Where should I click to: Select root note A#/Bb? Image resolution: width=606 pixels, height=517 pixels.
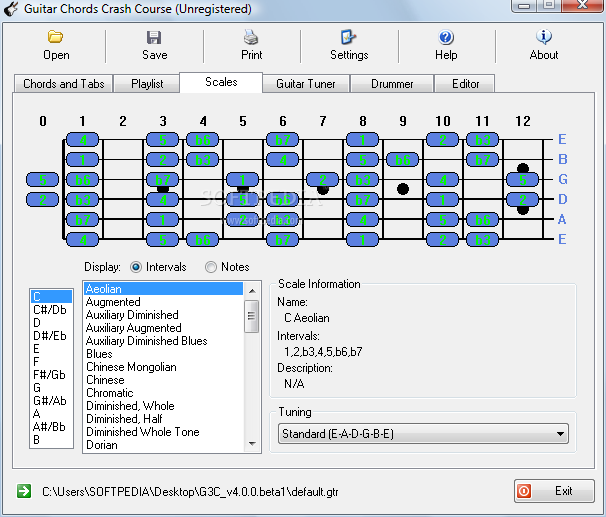coord(49,427)
